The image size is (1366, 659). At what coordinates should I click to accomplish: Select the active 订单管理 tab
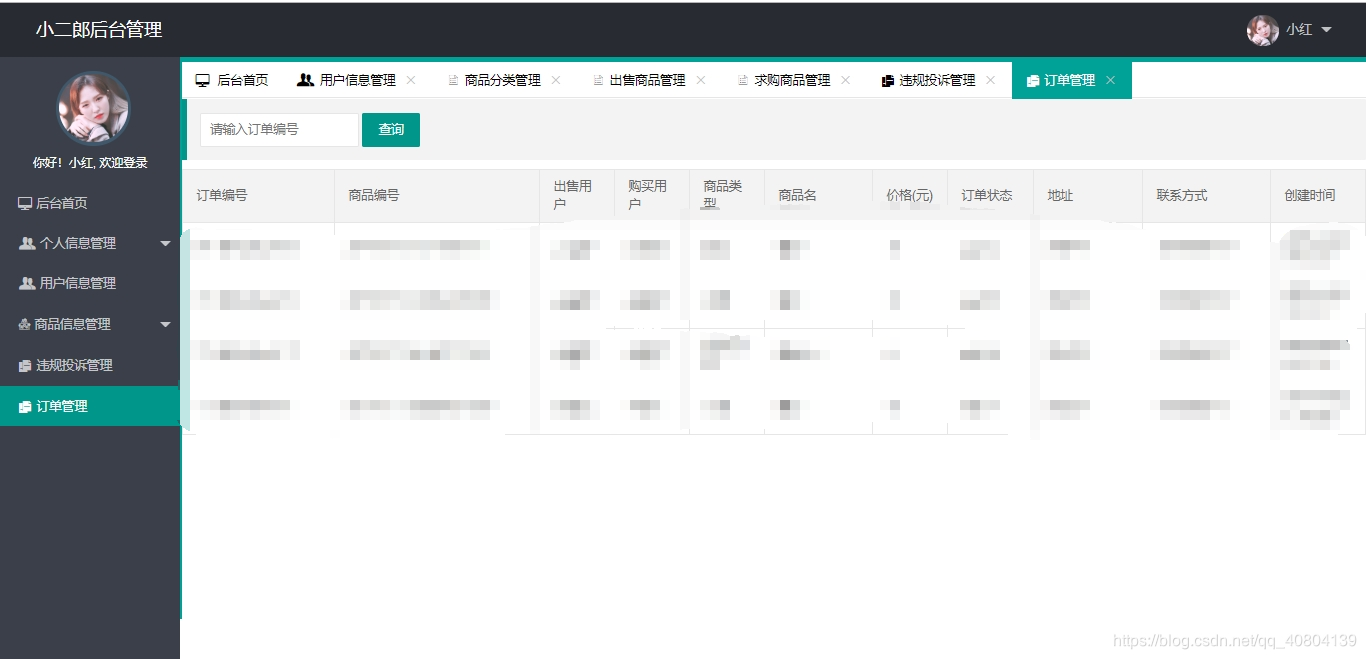(1071, 80)
